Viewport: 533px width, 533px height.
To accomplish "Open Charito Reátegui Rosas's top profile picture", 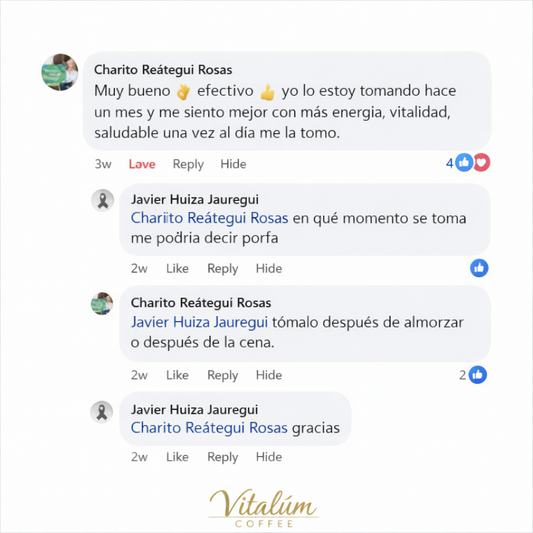I will pyautogui.click(x=60, y=72).
